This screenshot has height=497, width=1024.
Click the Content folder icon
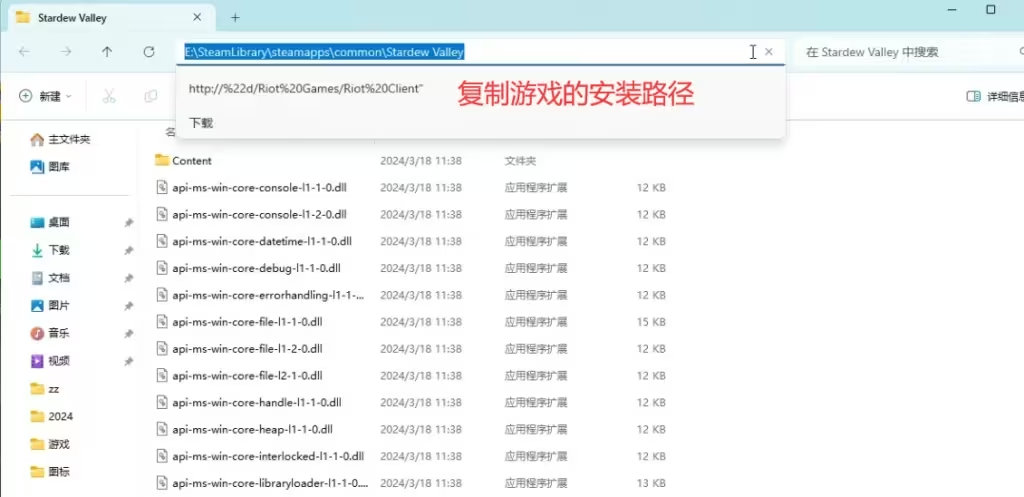pos(162,160)
